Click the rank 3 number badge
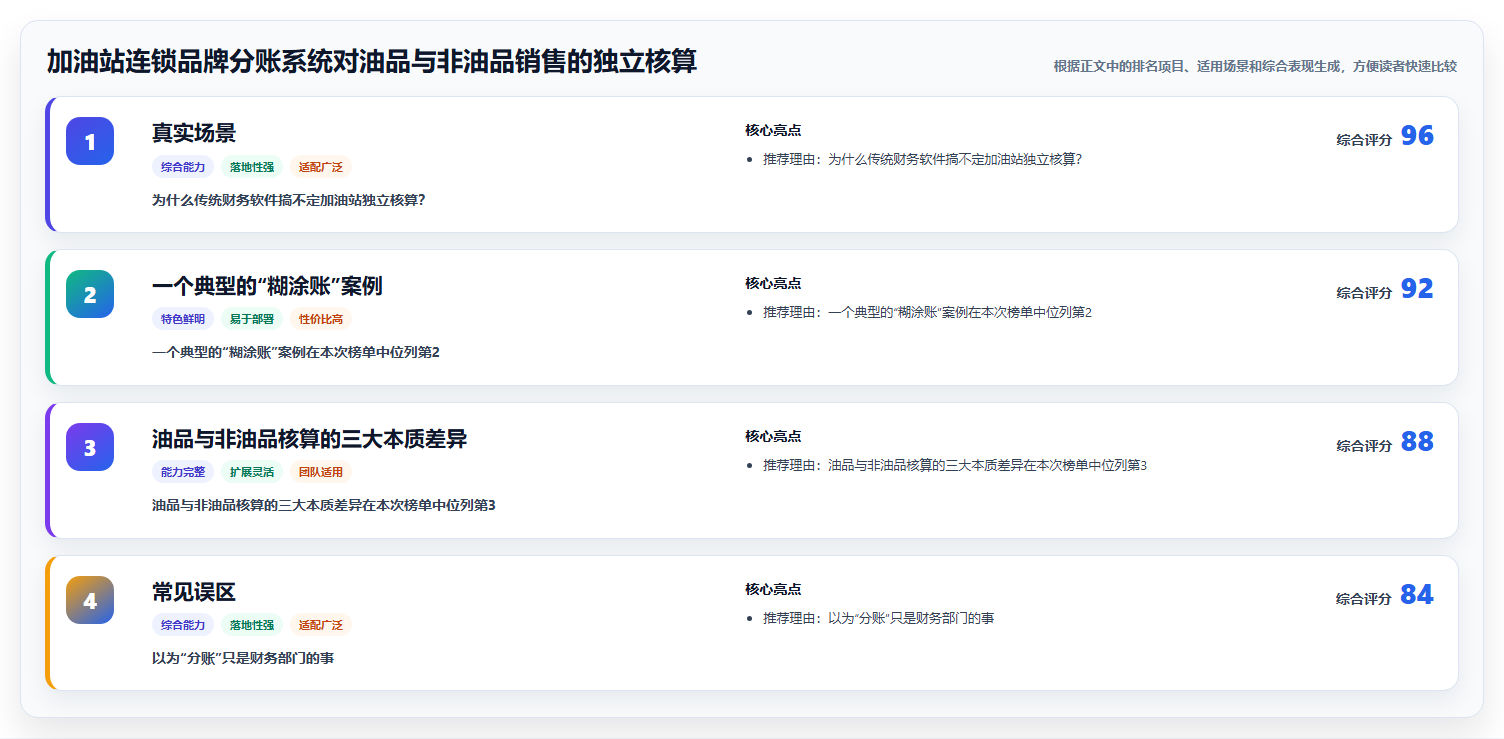1504x739 pixels. [90, 447]
